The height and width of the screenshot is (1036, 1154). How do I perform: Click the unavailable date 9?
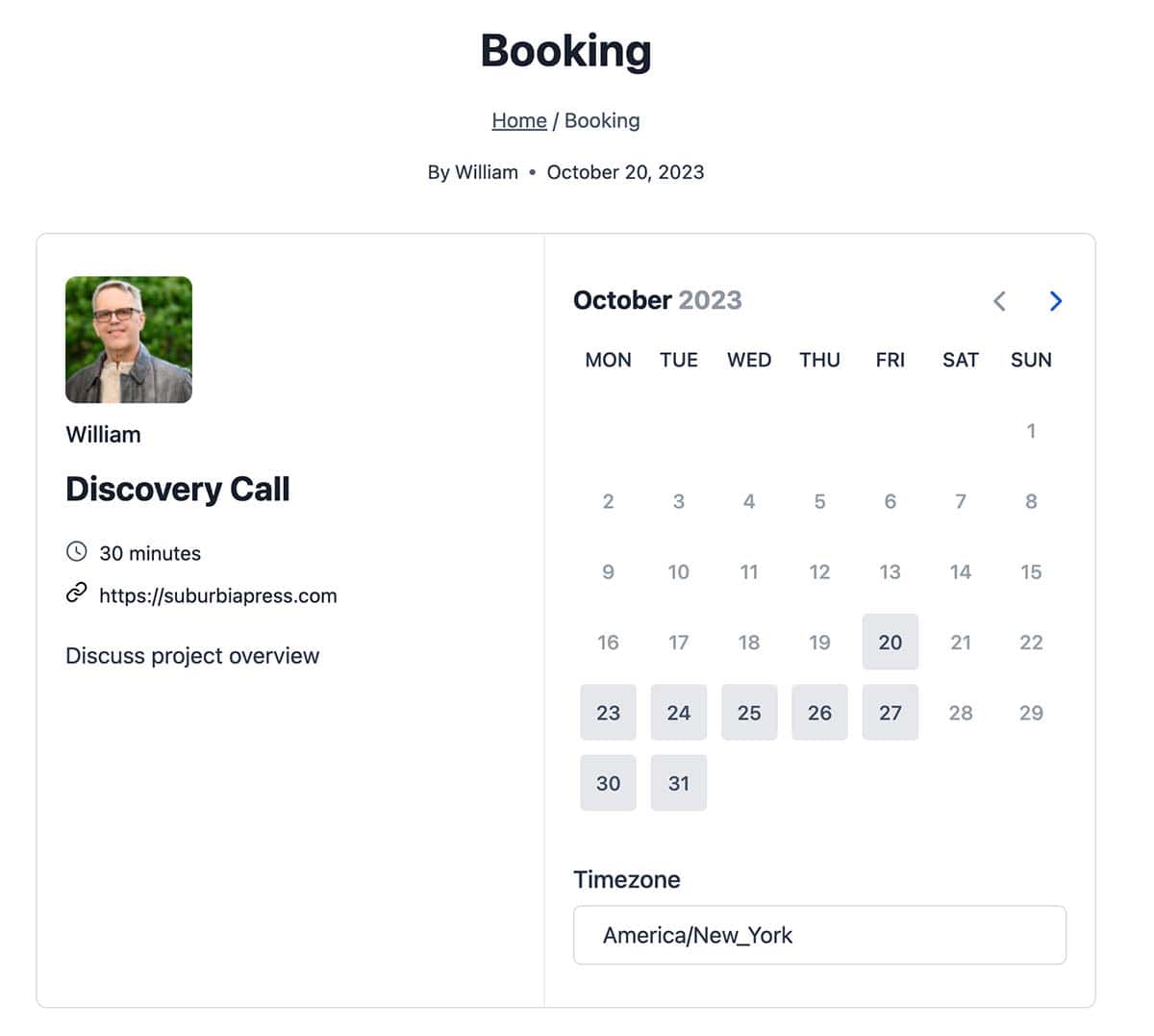[608, 571]
